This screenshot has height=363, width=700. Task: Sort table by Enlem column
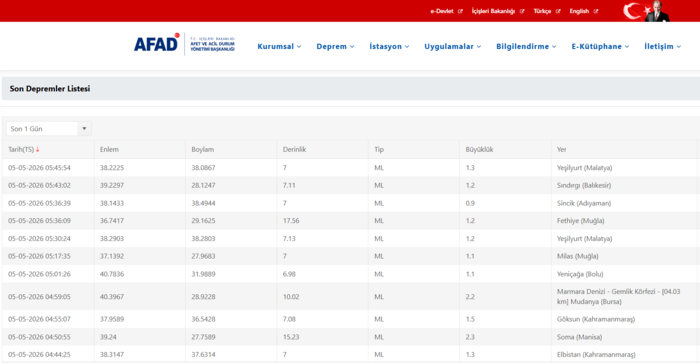[109, 150]
